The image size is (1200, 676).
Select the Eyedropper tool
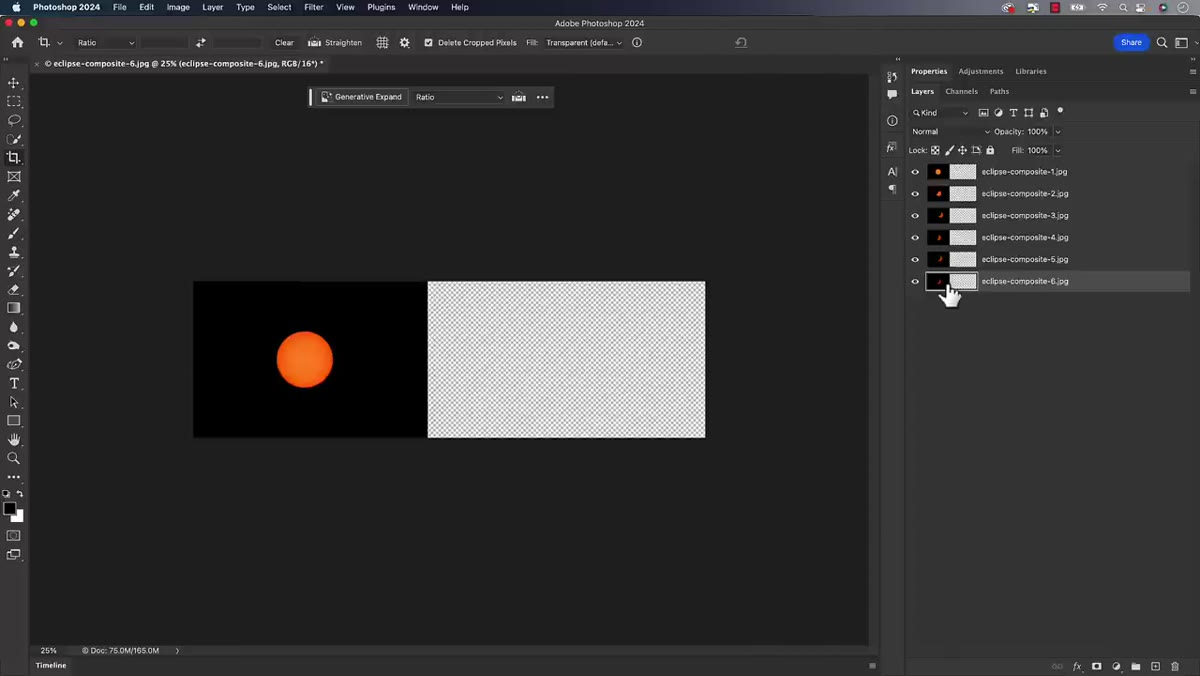pyautogui.click(x=14, y=196)
